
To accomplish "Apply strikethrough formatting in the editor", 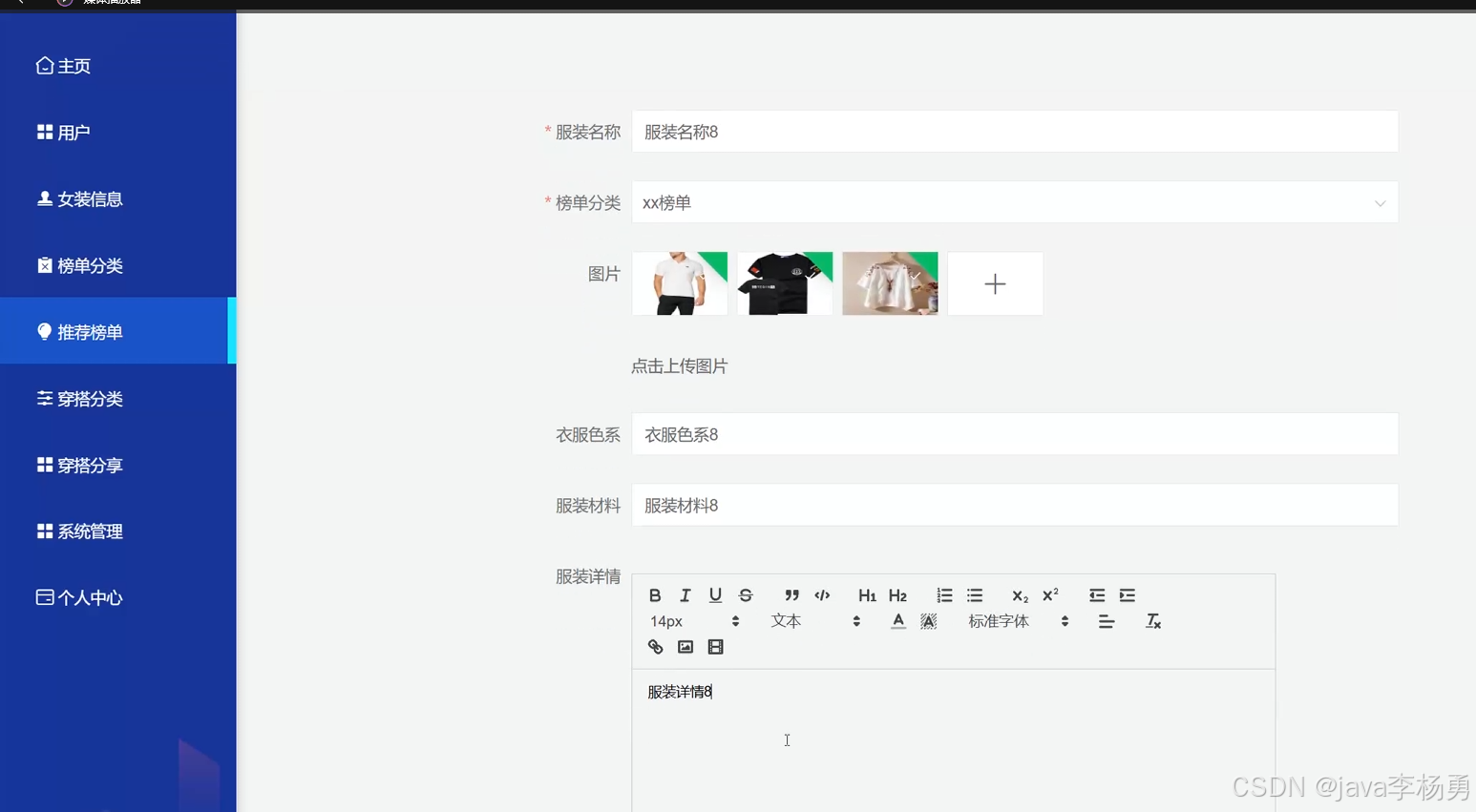I will click(x=746, y=594).
